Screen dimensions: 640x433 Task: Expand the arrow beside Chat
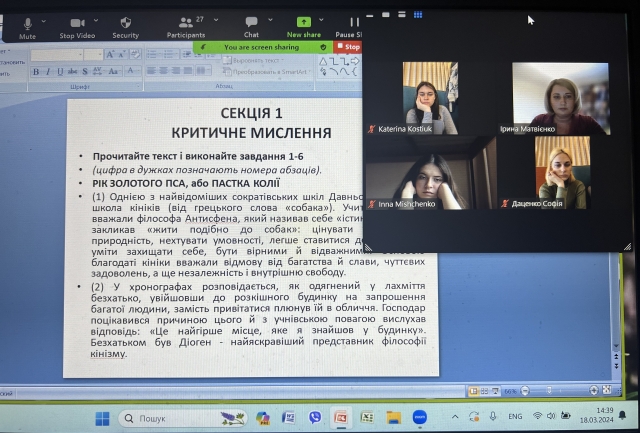tap(270, 20)
